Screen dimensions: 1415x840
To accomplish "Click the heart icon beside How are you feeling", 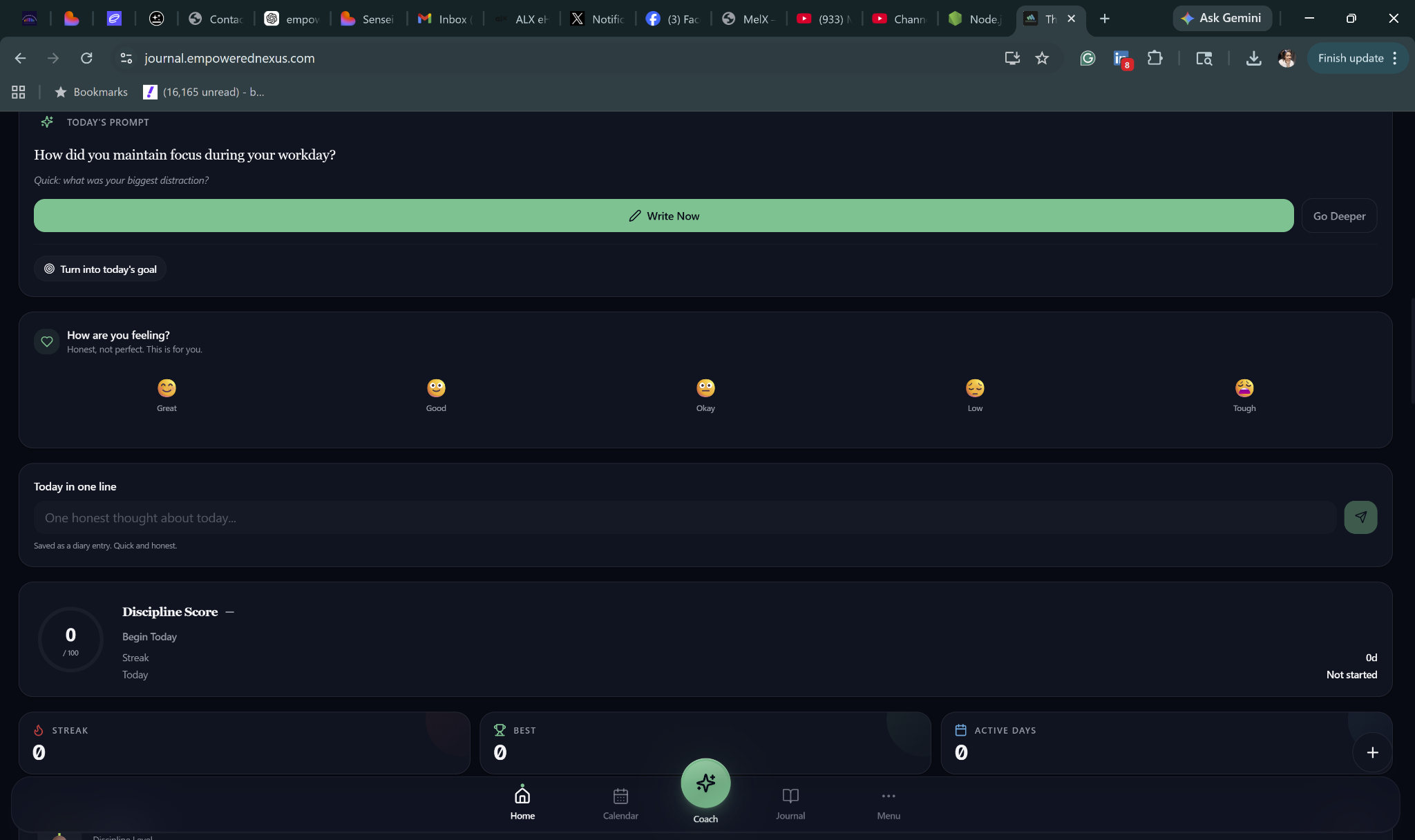I will (x=47, y=341).
